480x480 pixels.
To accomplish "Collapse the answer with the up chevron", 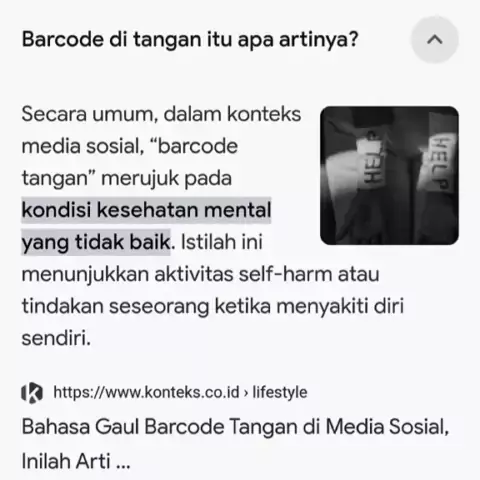I will (435, 40).
